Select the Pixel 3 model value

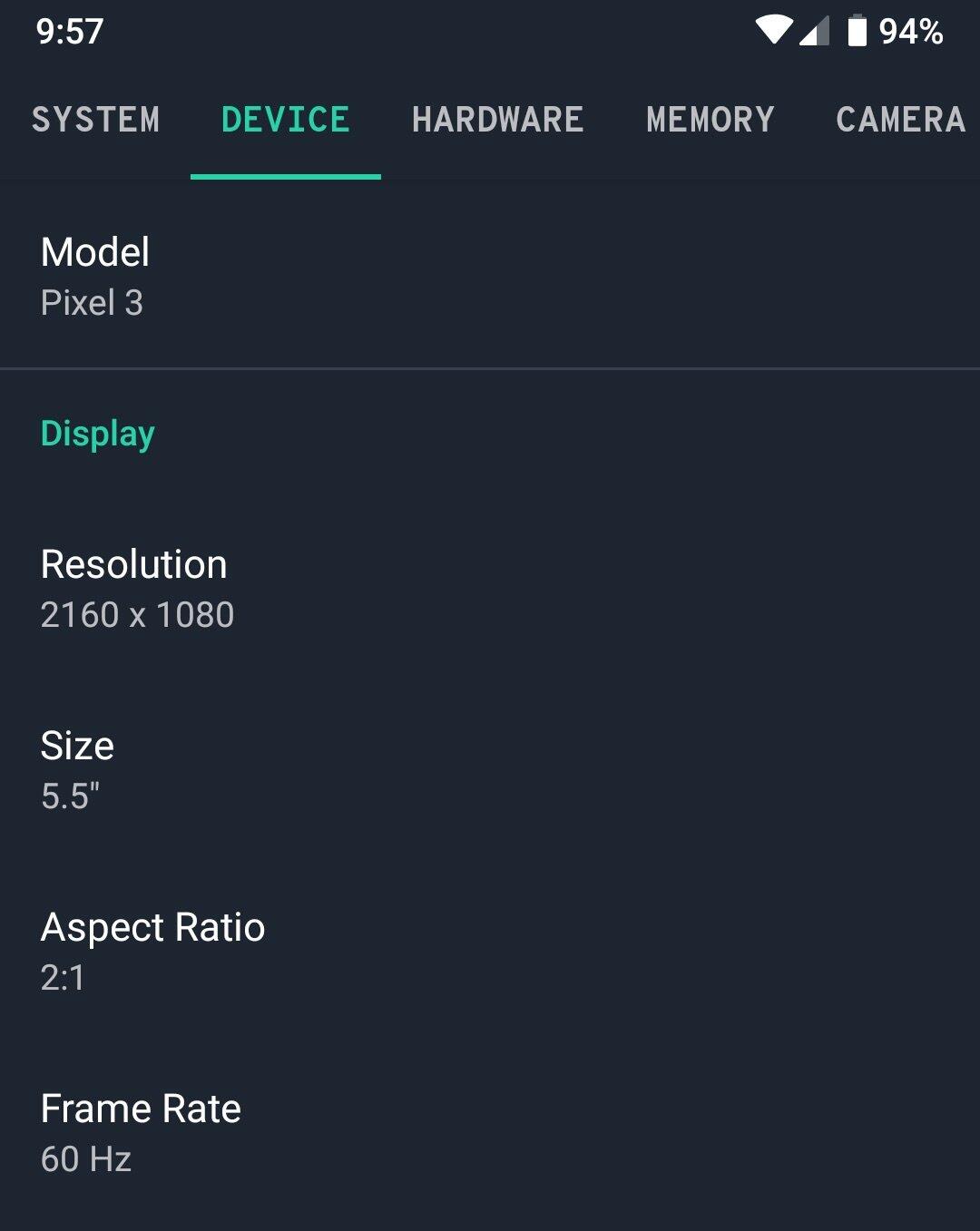click(x=92, y=303)
